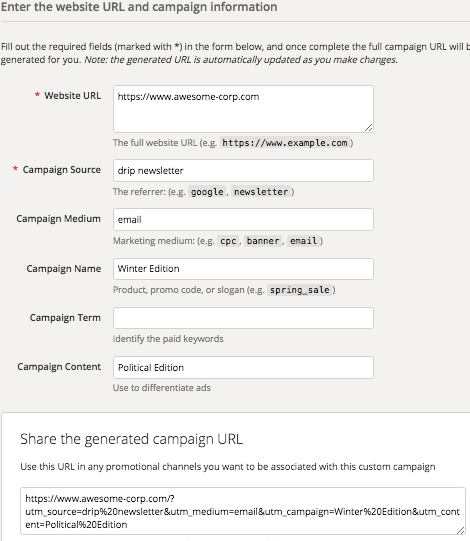
Task: Click the Campaign Source label
Action: (x=62, y=170)
